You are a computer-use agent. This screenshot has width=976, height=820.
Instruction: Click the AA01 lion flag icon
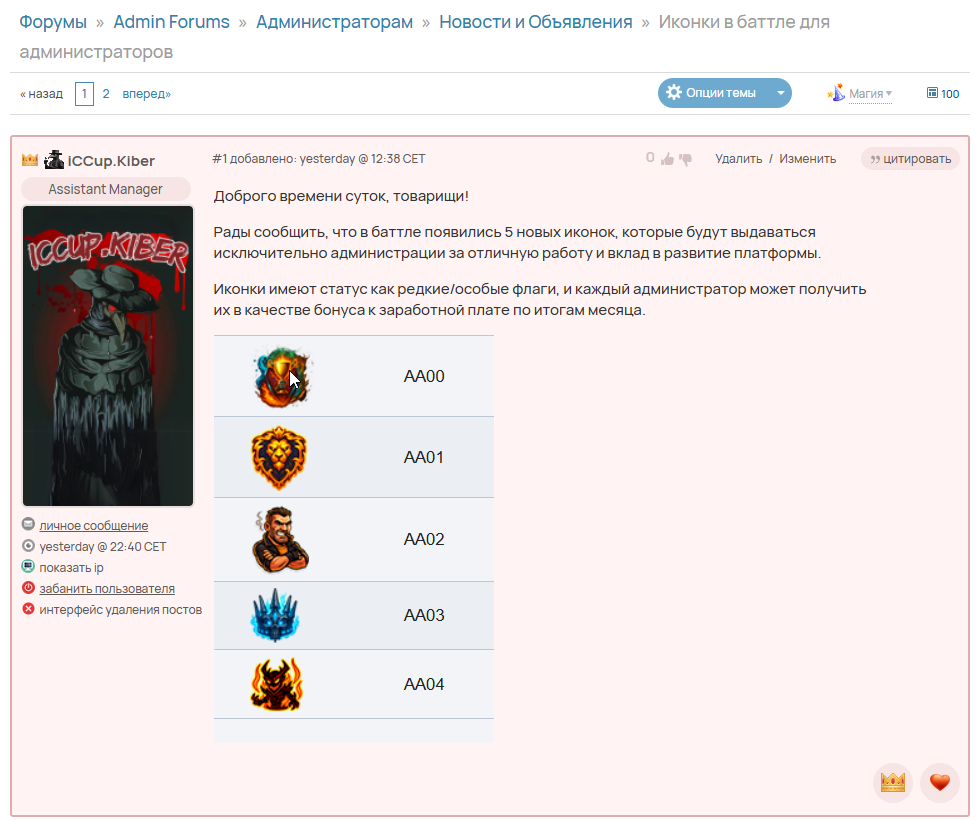(279, 458)
